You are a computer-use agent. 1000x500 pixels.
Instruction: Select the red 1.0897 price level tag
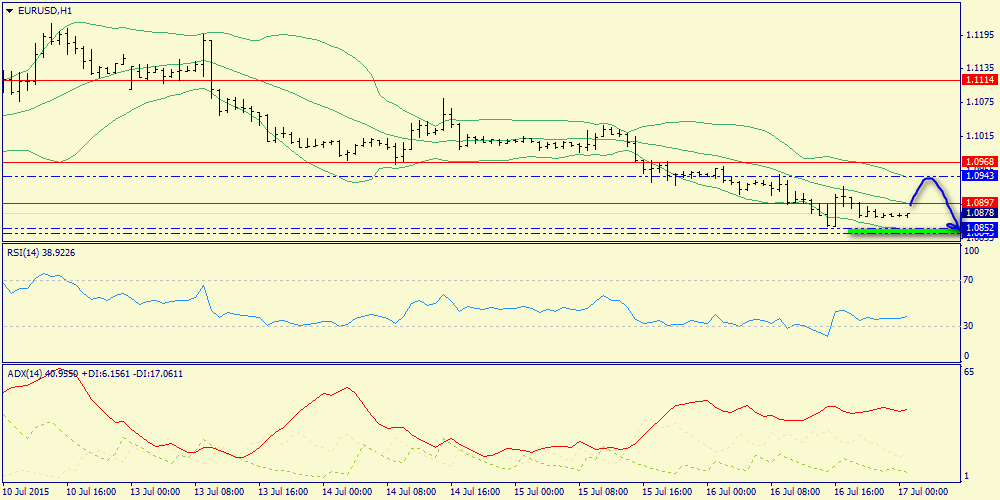point(978,202)
